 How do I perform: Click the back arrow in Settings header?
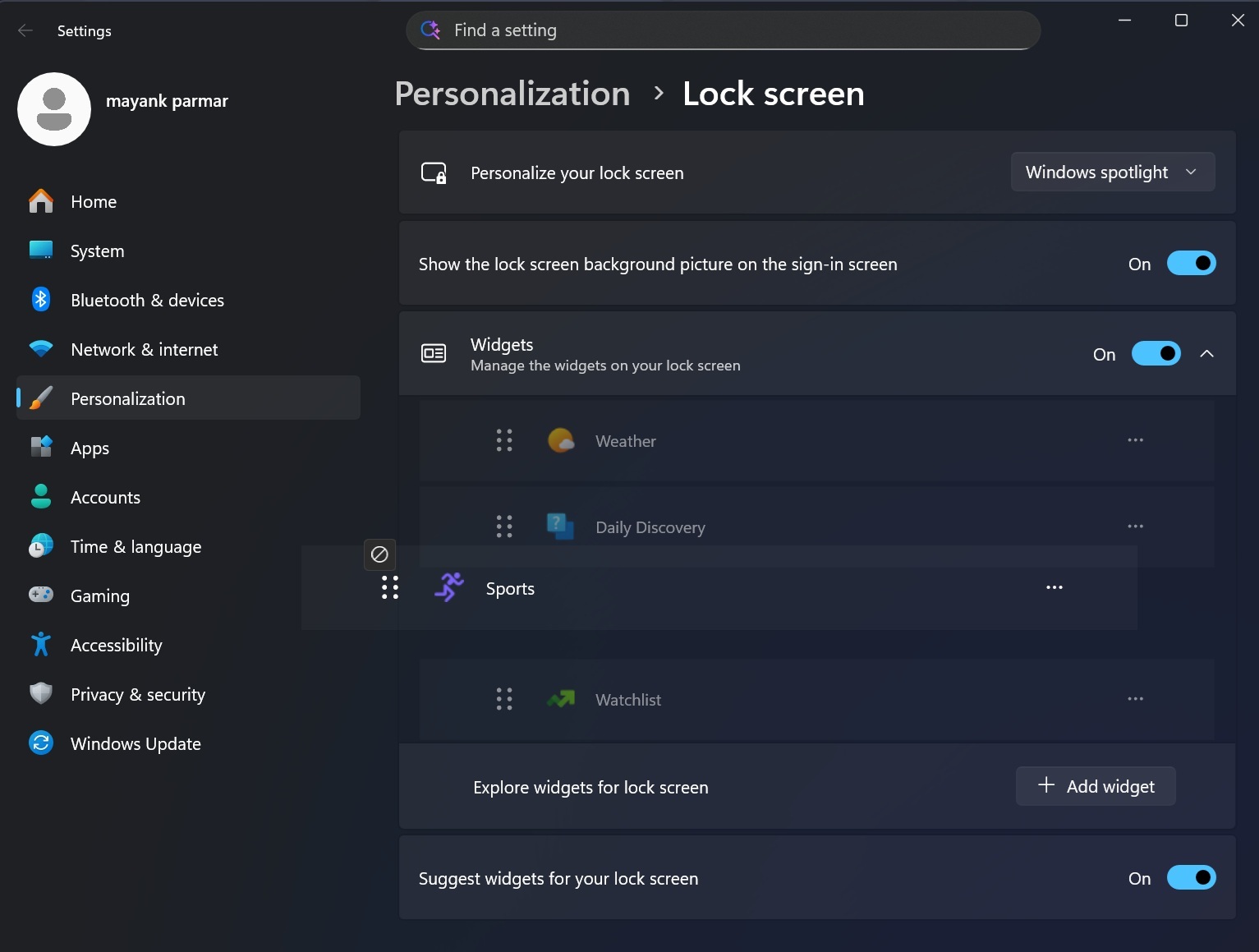25,30
